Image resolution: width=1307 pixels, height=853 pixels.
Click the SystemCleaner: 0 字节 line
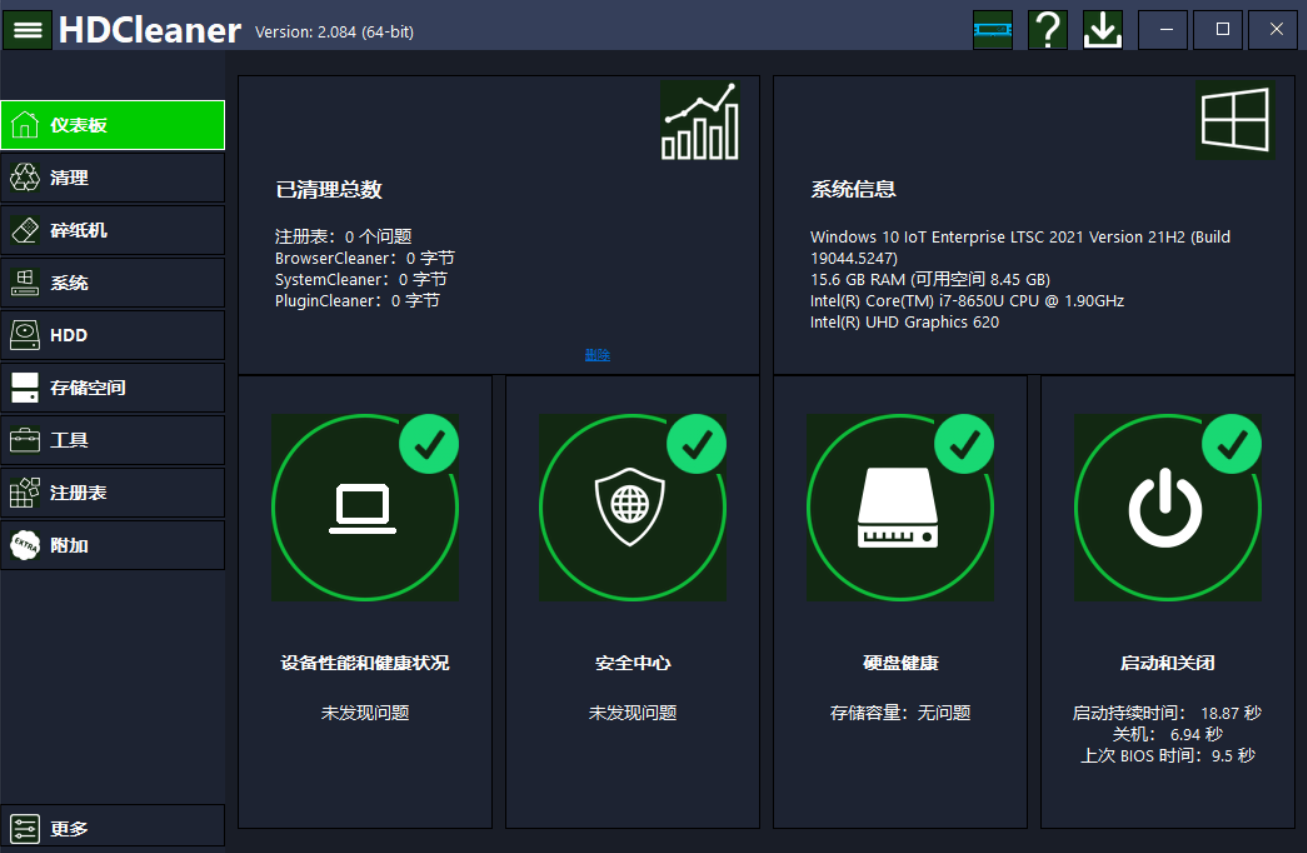point(361,280)
